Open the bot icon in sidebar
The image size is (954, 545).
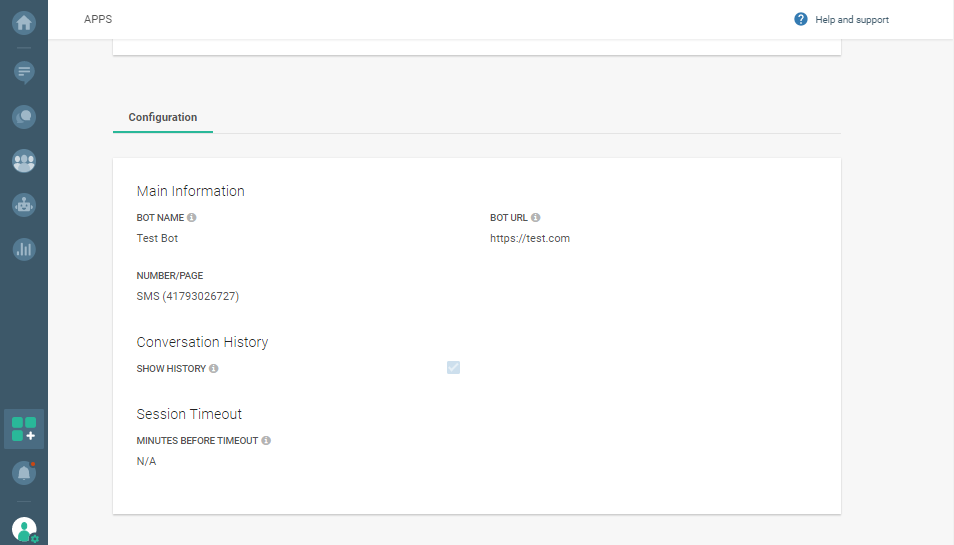click(24, 204)
